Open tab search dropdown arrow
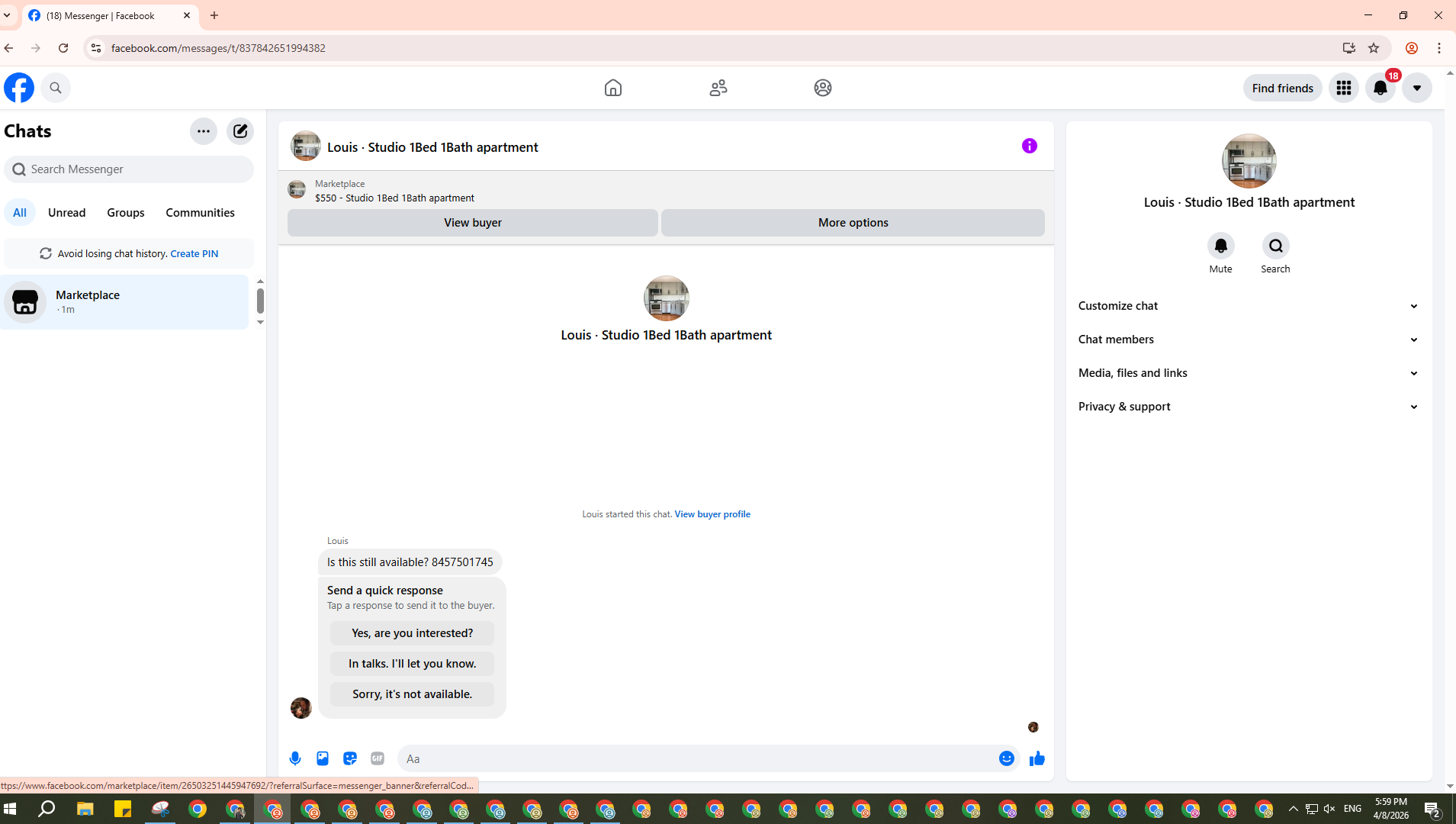1456x824 pixels. [x=7, y=15]
